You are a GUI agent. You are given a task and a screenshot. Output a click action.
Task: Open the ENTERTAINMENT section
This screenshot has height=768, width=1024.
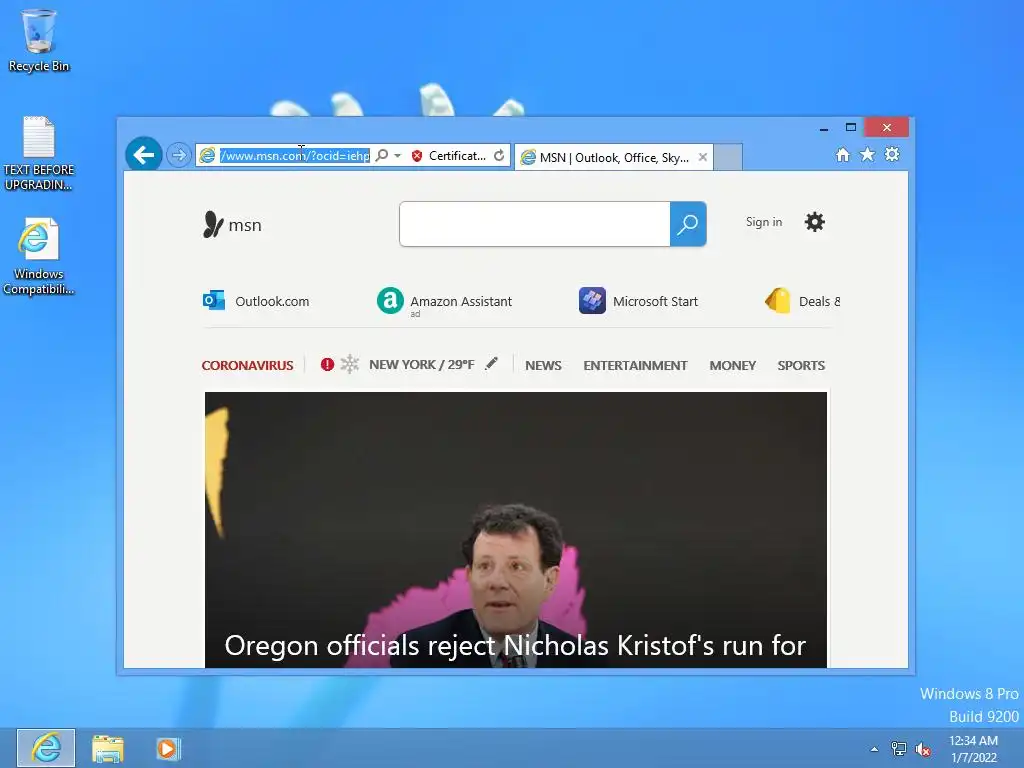tap(635, 365)
